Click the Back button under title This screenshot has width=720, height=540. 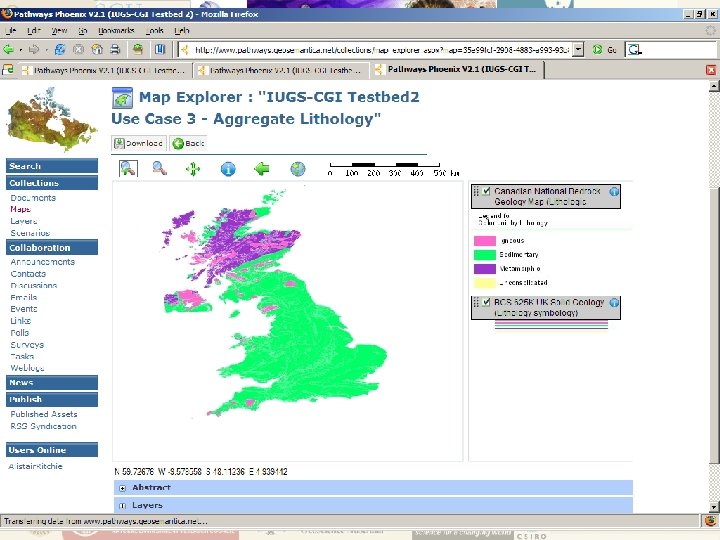tap(188, 143)
